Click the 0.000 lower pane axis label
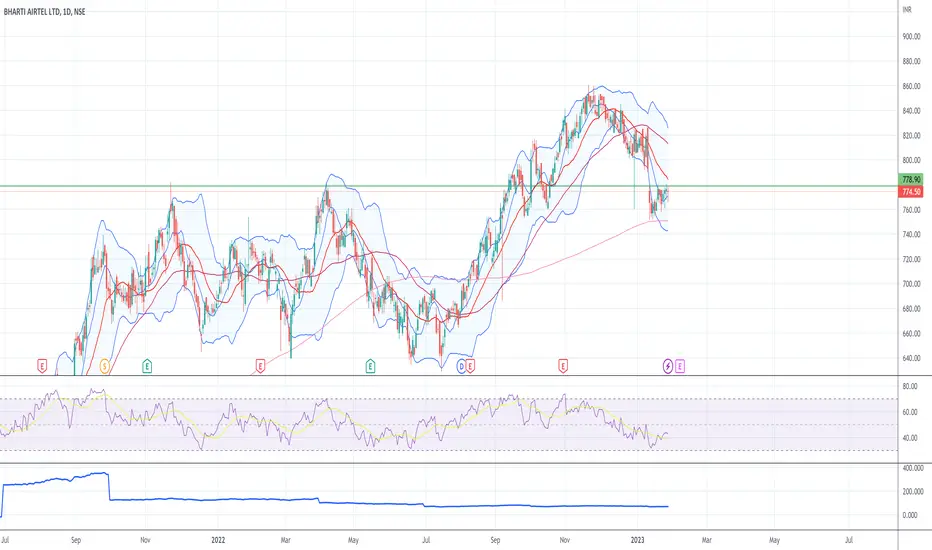Image resolution: width=932 pixels, height=550 pixels. tap(909, 516)
